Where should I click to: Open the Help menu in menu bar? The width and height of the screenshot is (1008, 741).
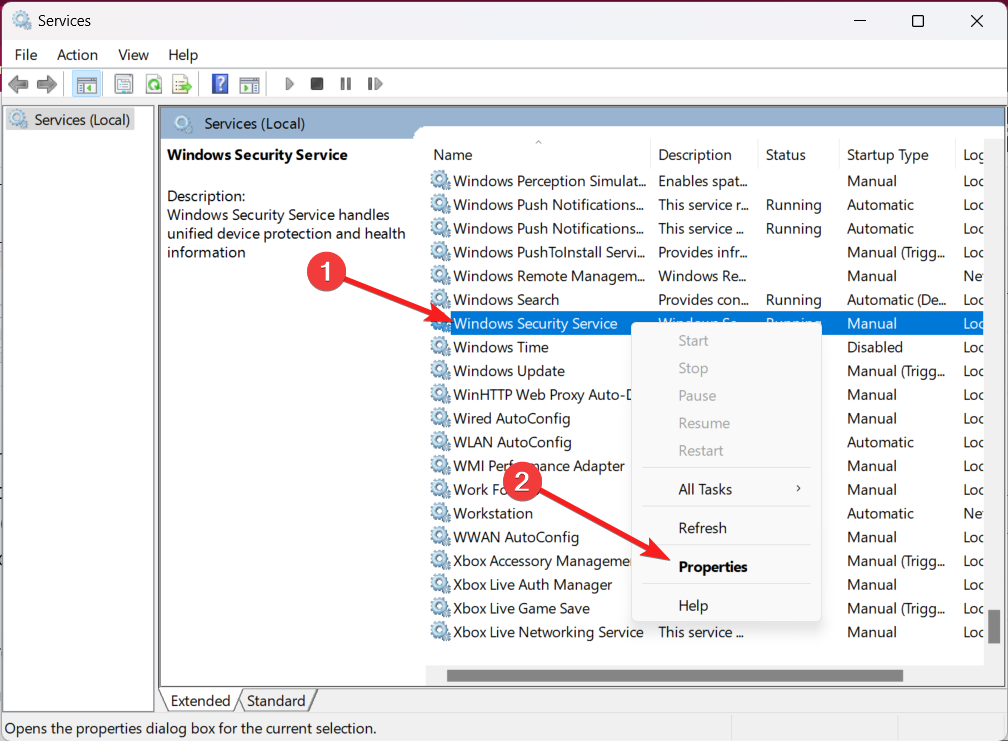(x=183, y=55)
